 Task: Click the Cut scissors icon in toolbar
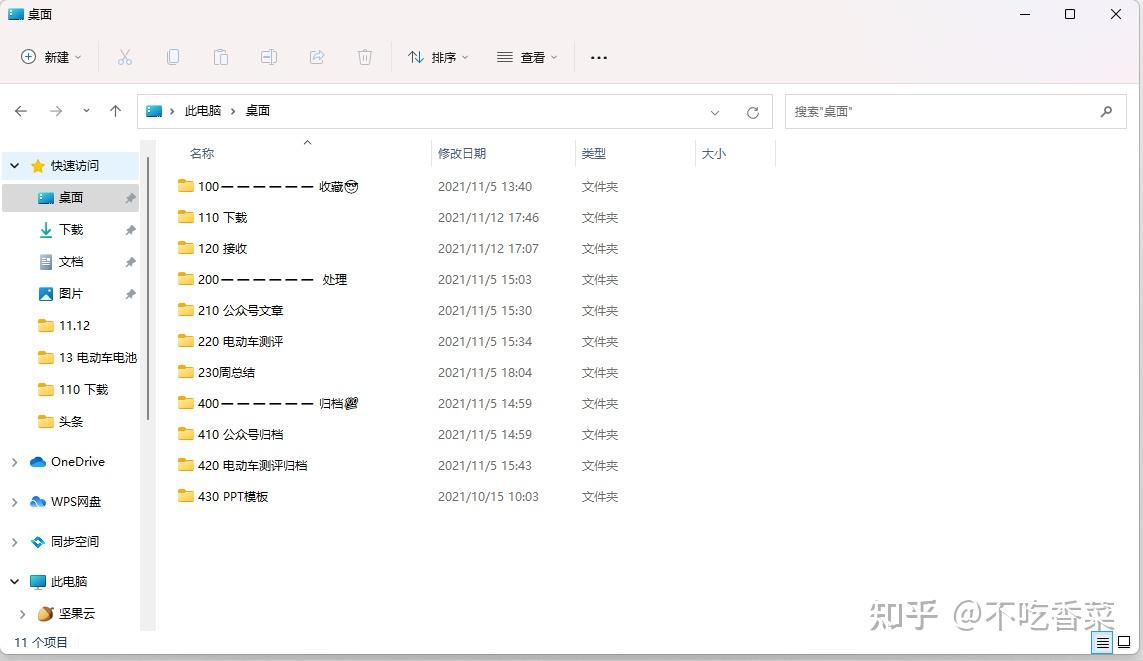point(125,58)
